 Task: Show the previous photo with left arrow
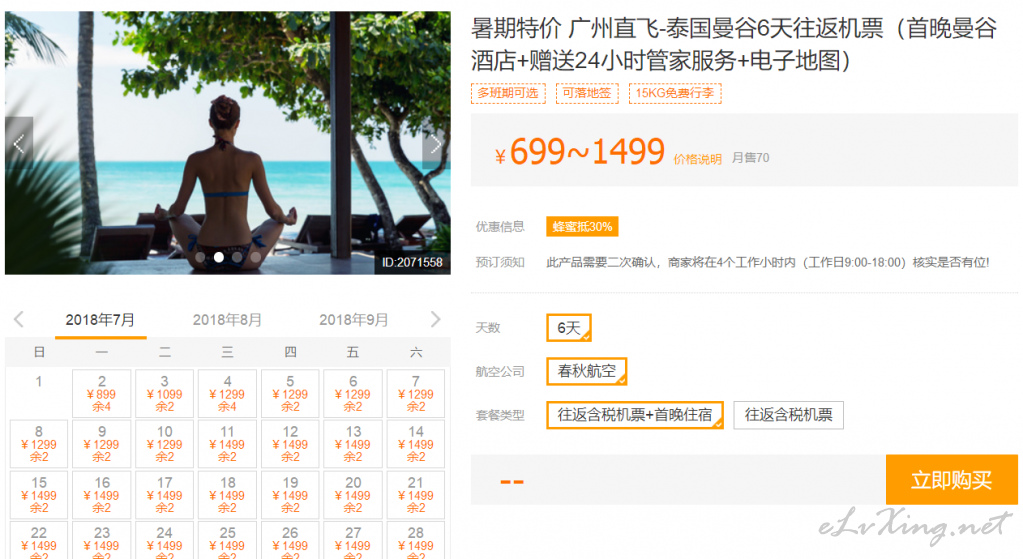pyautogui.click(x=19, y=144)
